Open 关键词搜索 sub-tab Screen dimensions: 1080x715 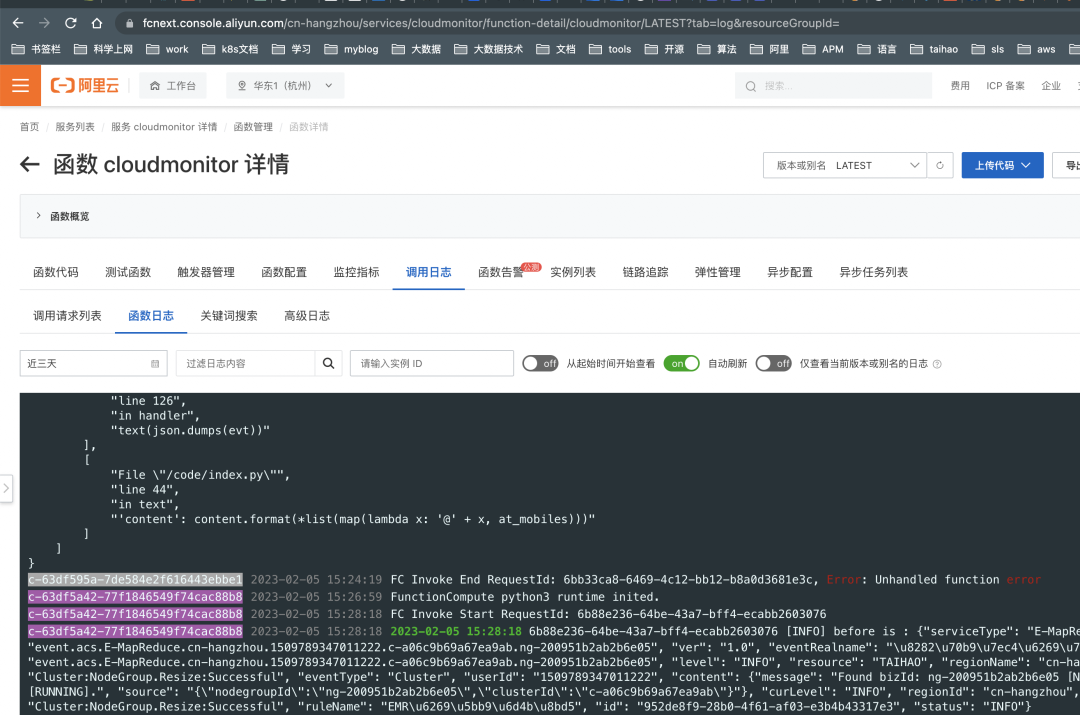pyautogui.click(x=229, y=315)
